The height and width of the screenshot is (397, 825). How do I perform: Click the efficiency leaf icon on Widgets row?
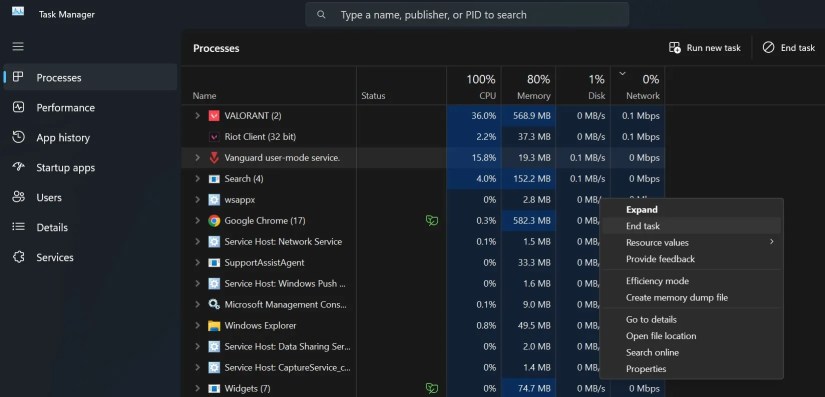431,389
